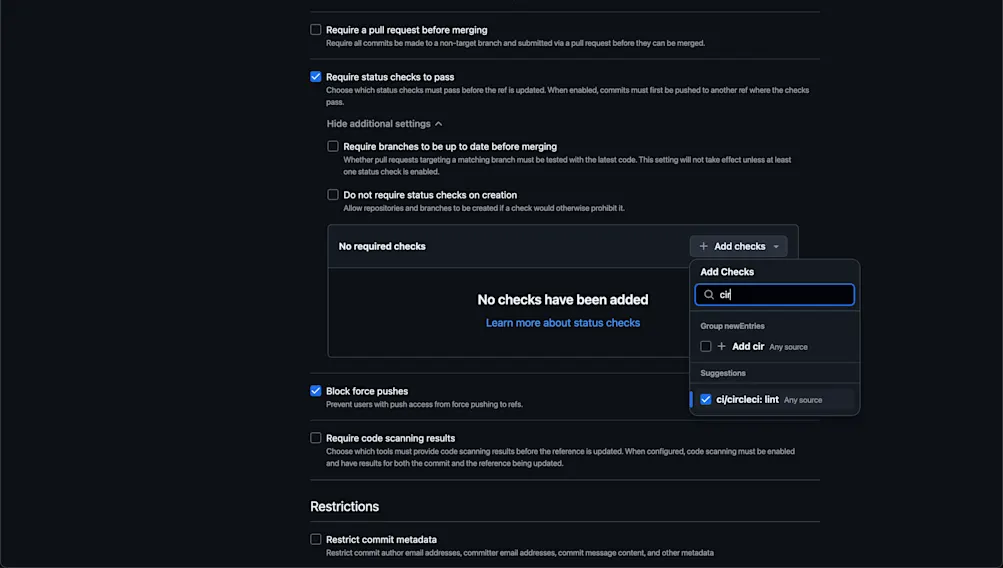Click the Require status checks to pass label
The height and width of the screenshot is (568, 1003).
[390, 77]
